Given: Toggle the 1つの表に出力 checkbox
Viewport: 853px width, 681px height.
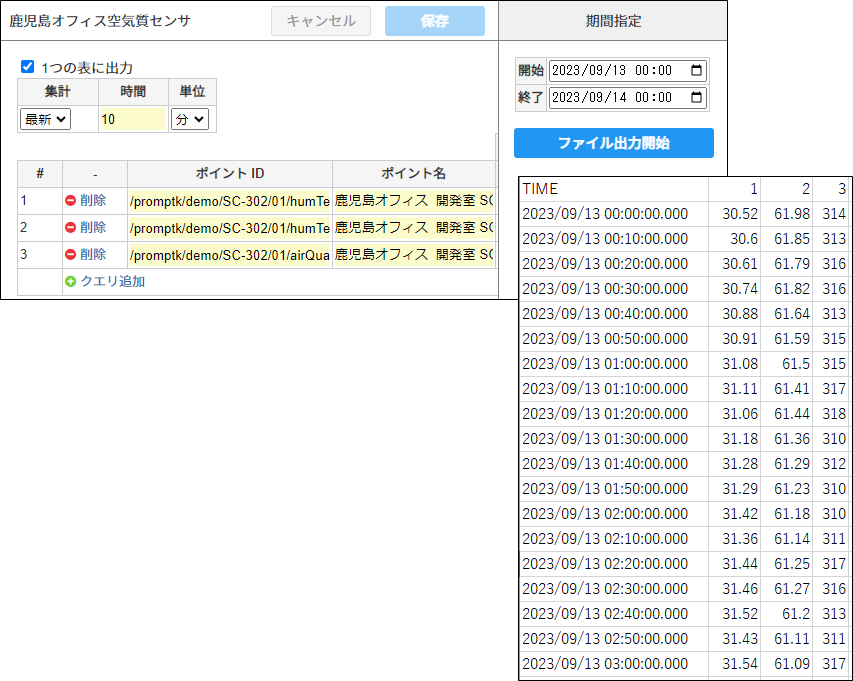Looking at the screenshot, I should pyautogui.click(x=27, y=67).
